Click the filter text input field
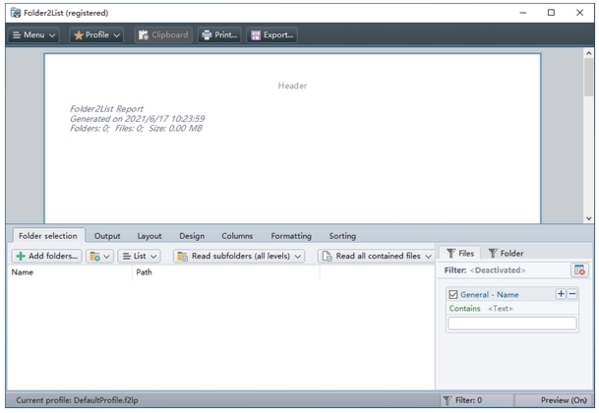 click(x=512, y=324)
